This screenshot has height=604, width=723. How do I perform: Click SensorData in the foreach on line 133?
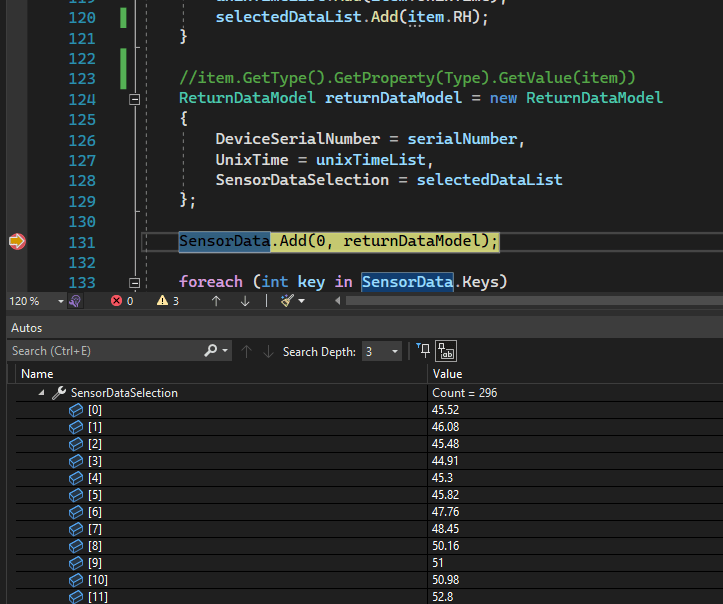(x=407, y=282)
